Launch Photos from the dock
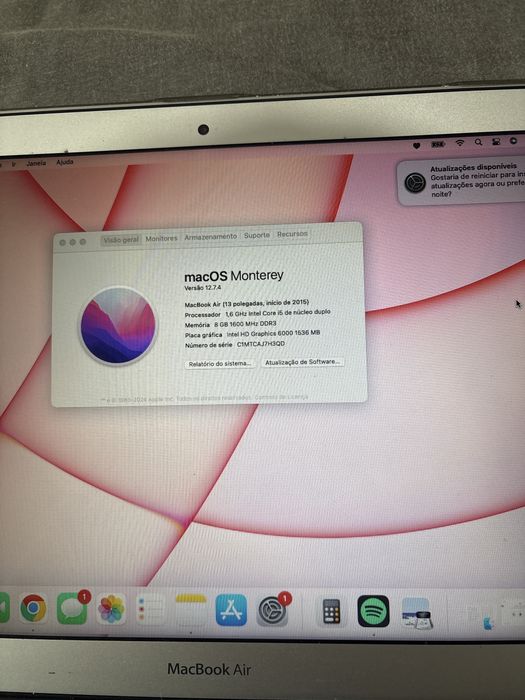 click(111, 608)
